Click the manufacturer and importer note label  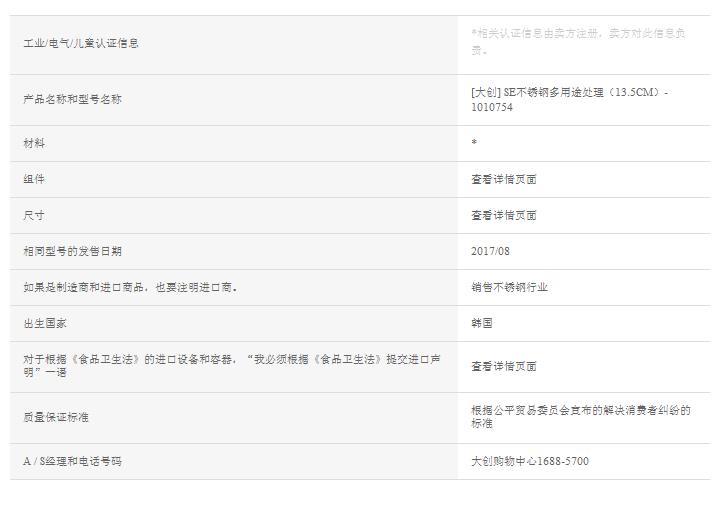click(130, 287)
